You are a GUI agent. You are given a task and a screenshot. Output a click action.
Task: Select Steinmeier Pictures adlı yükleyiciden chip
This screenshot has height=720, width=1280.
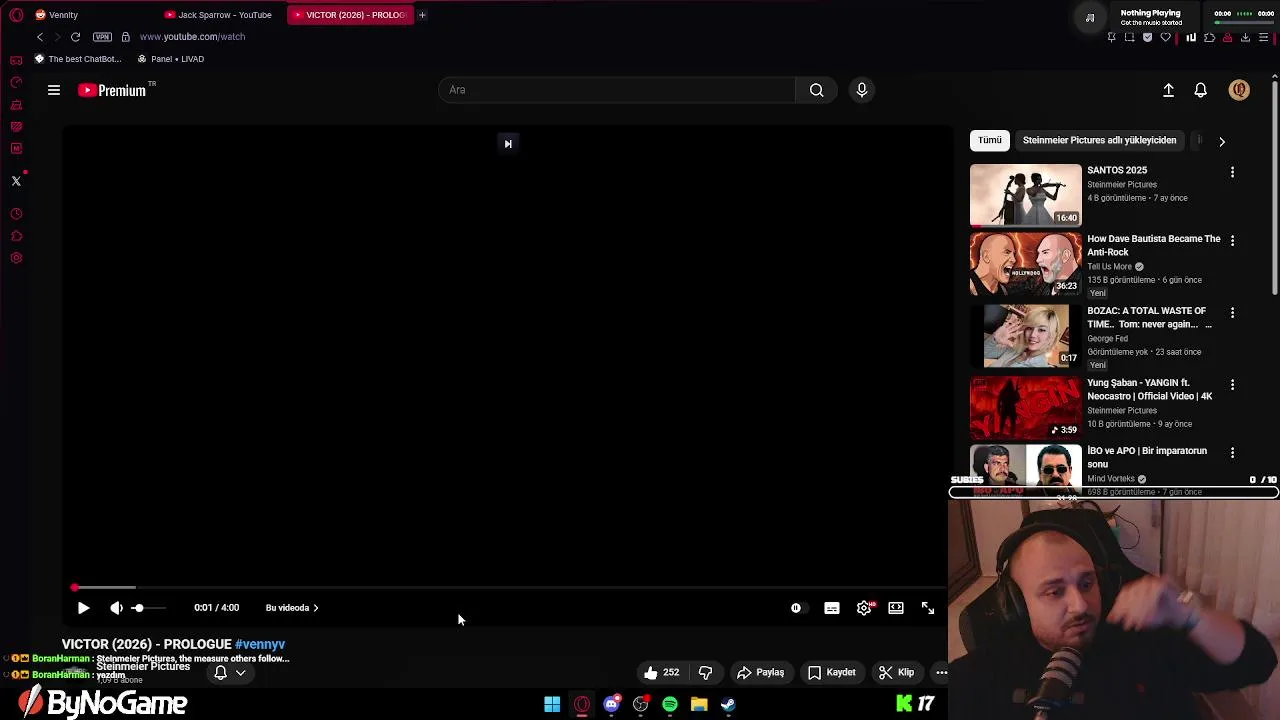[1099, 141]
